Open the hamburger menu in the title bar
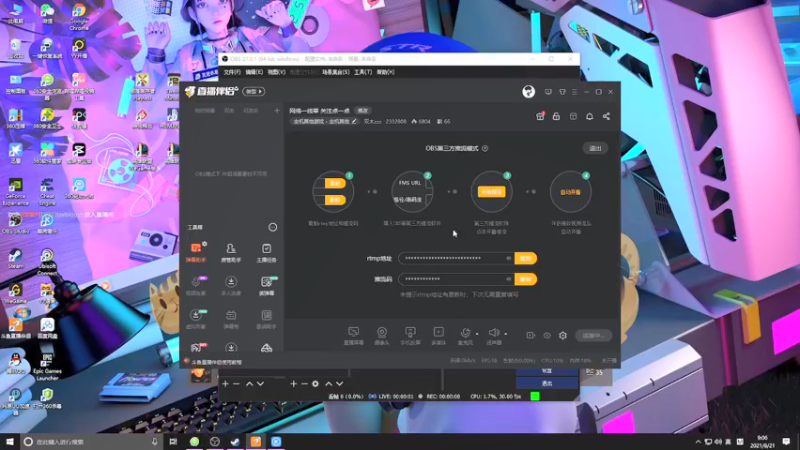Image resolution: width=800 pixels, height=450 pixels. 574,92
